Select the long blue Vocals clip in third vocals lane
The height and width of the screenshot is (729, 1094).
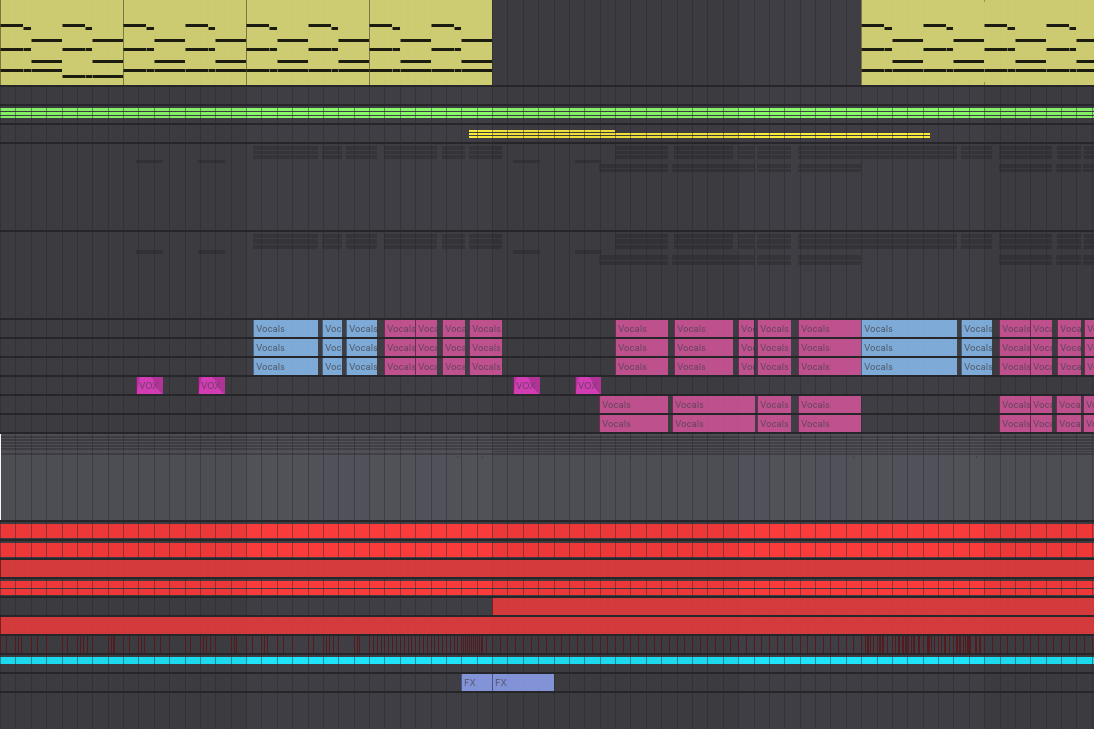click(x=909, y=366)
